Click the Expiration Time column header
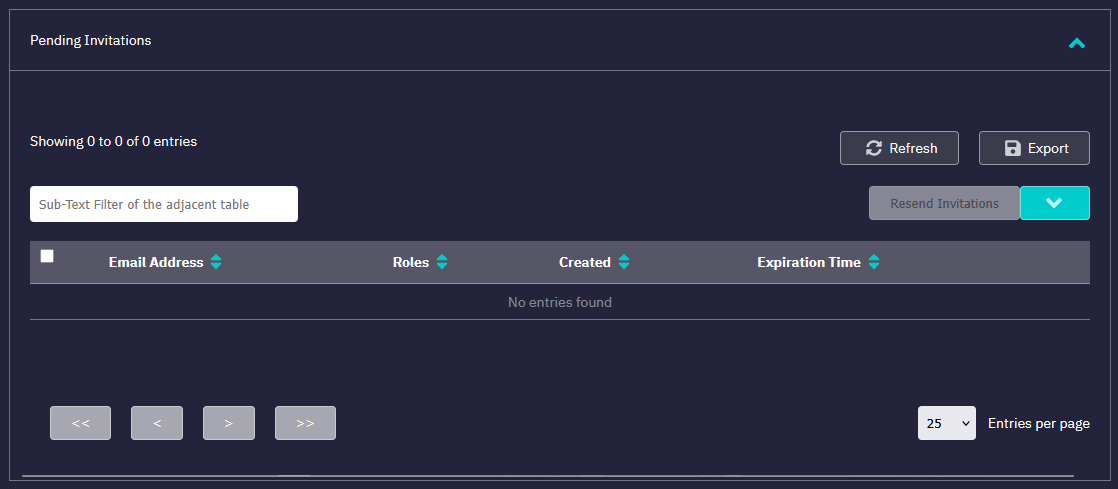The height and width of the screenshot is (489, 1118). (x=808, y=262)
